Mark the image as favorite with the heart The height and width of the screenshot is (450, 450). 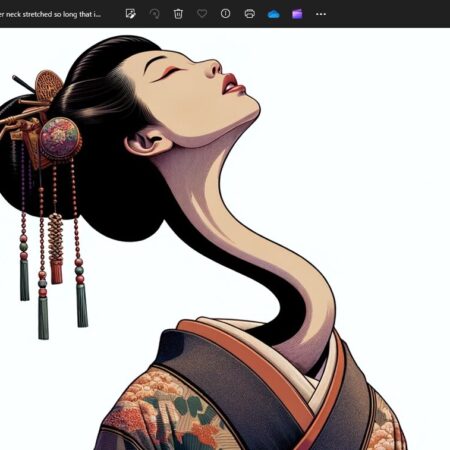tap(202, 14)
